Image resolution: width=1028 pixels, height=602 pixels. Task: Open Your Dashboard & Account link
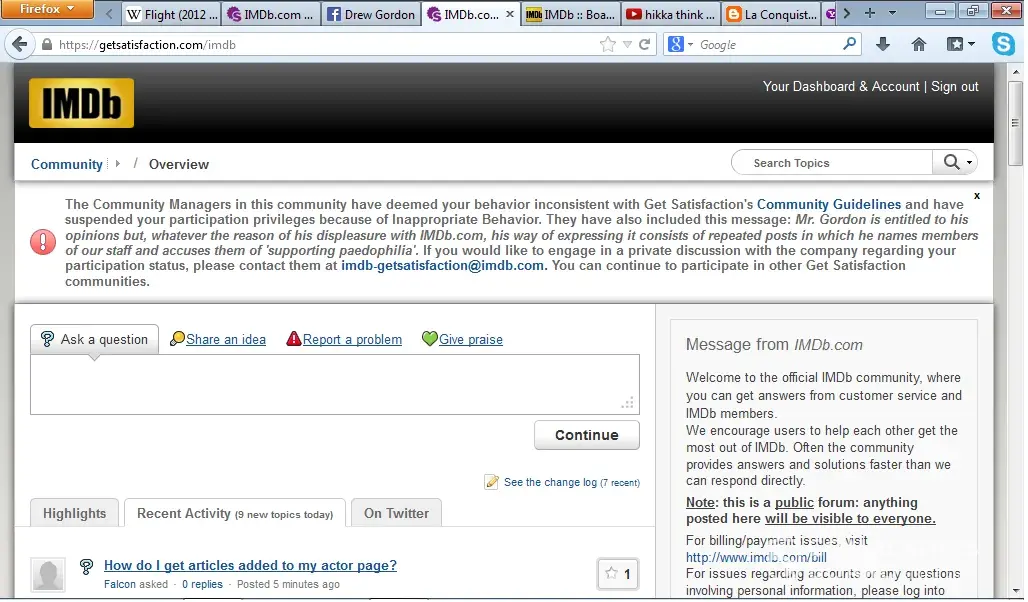coord(840,87)
